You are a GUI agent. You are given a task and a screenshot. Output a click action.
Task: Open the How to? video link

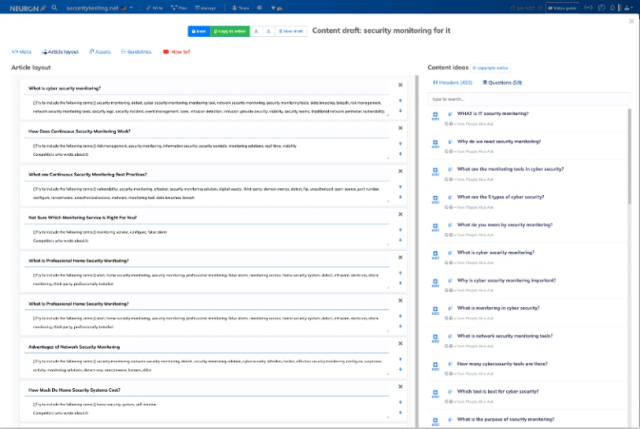177,52
